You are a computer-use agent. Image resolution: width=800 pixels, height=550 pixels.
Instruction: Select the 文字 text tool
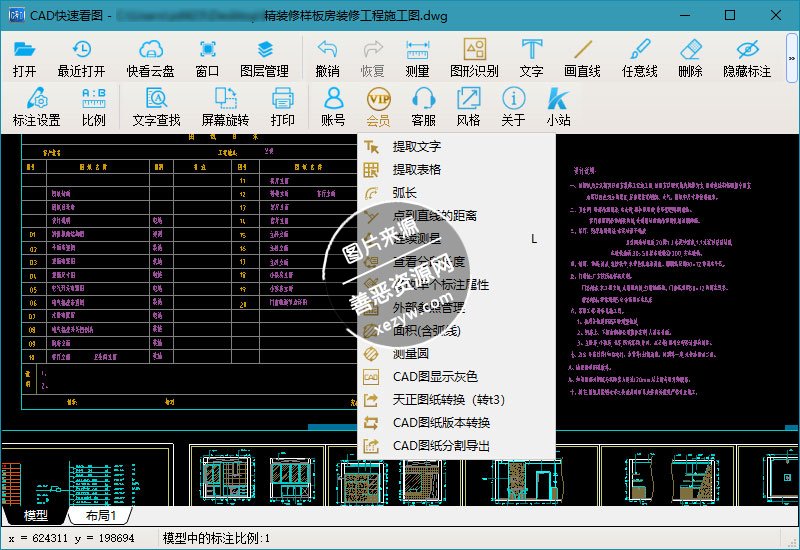pyautogui.click(x=532, y=59)
